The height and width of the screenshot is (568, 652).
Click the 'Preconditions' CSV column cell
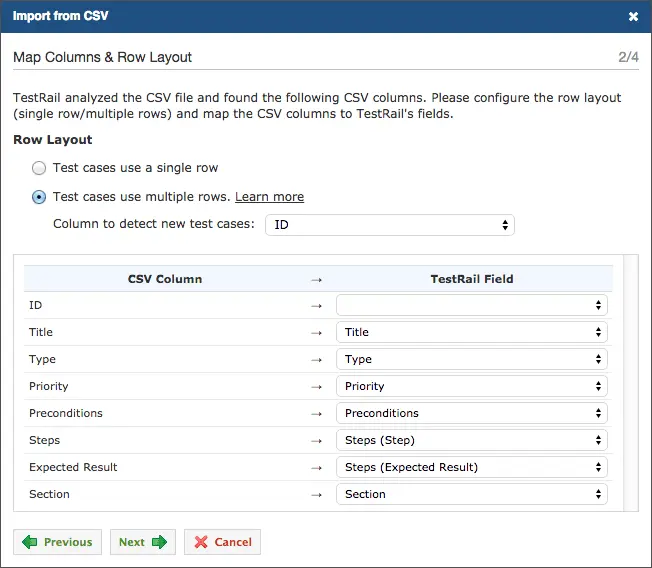(165, 413)
